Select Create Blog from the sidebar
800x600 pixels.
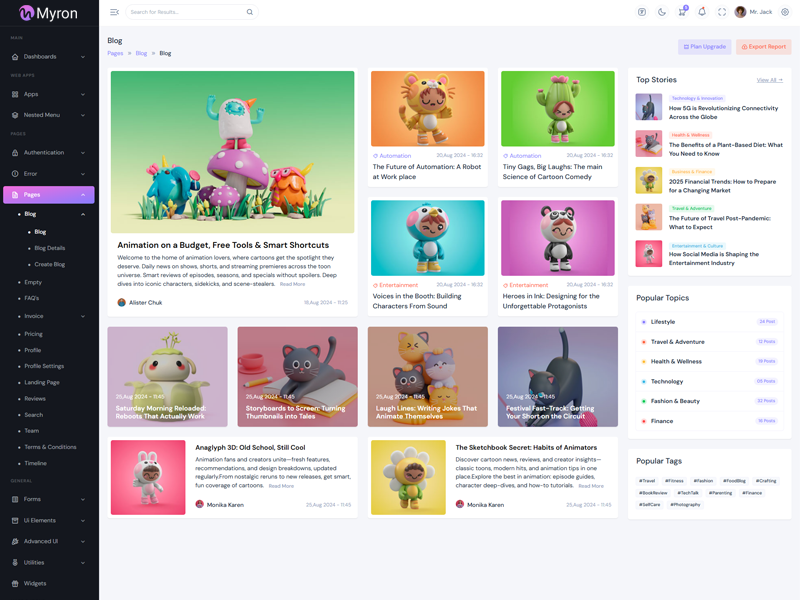click(x=49, y=264)
